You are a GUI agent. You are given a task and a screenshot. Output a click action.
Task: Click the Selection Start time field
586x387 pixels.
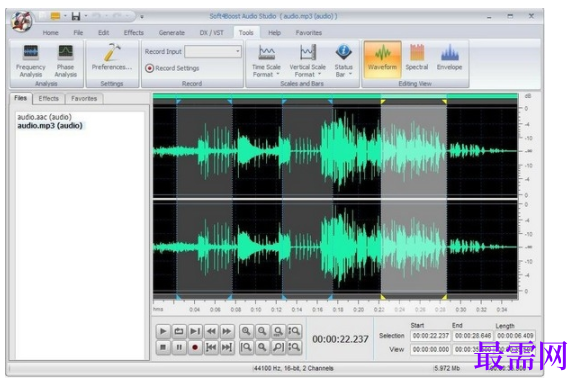click(431, 336)
